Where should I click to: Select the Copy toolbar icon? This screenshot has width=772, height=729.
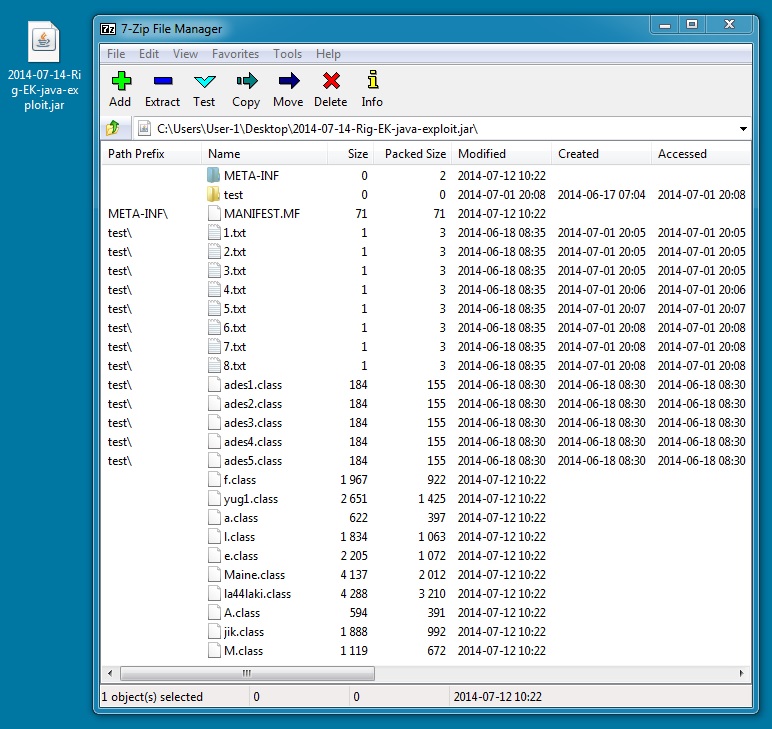tap(246, 88)
